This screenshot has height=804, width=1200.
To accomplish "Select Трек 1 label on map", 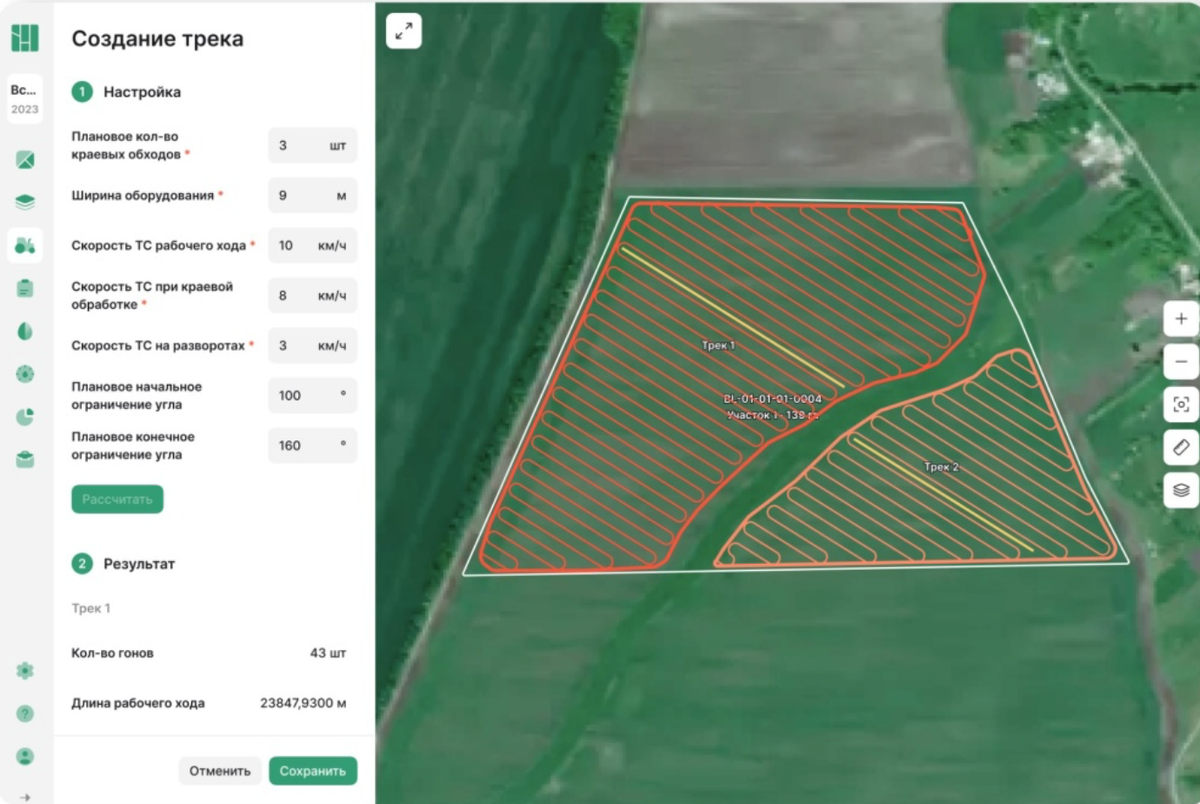I will coord(718,345).
